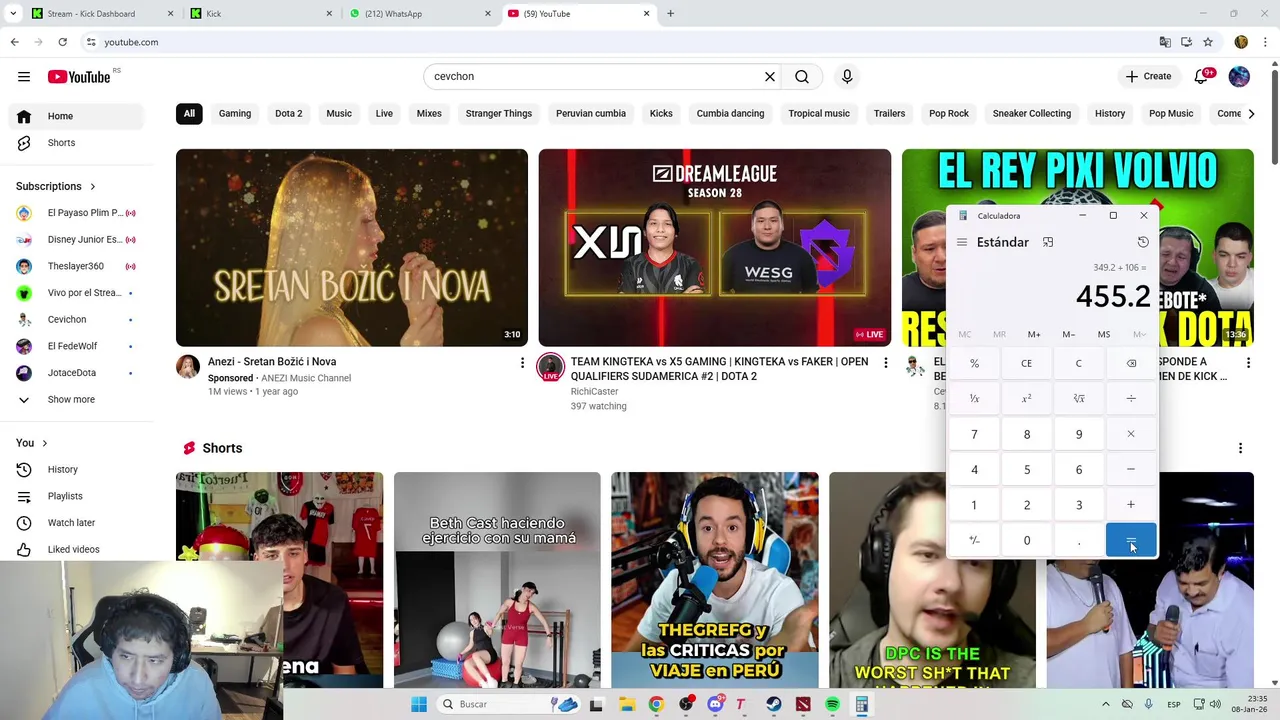The image size is (1280, 720).
Task: Open the calculator history icon
Action: (x=1143, y=242)
